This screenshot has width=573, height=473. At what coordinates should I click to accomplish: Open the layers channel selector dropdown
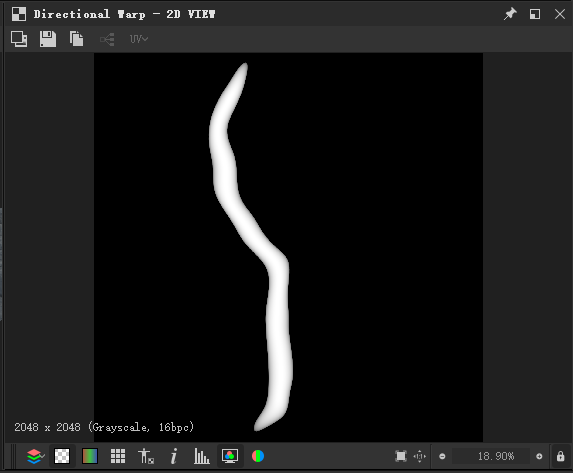coord(35,456)
